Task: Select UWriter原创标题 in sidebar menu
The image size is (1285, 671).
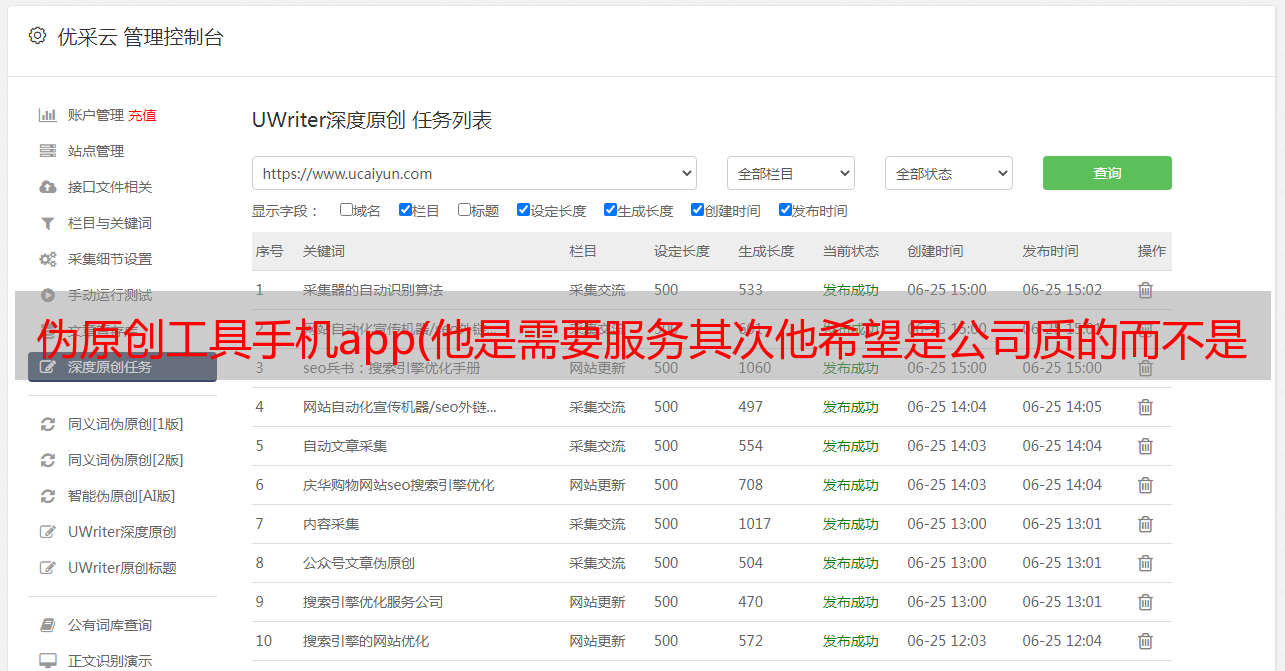Action: pos(122,568)
